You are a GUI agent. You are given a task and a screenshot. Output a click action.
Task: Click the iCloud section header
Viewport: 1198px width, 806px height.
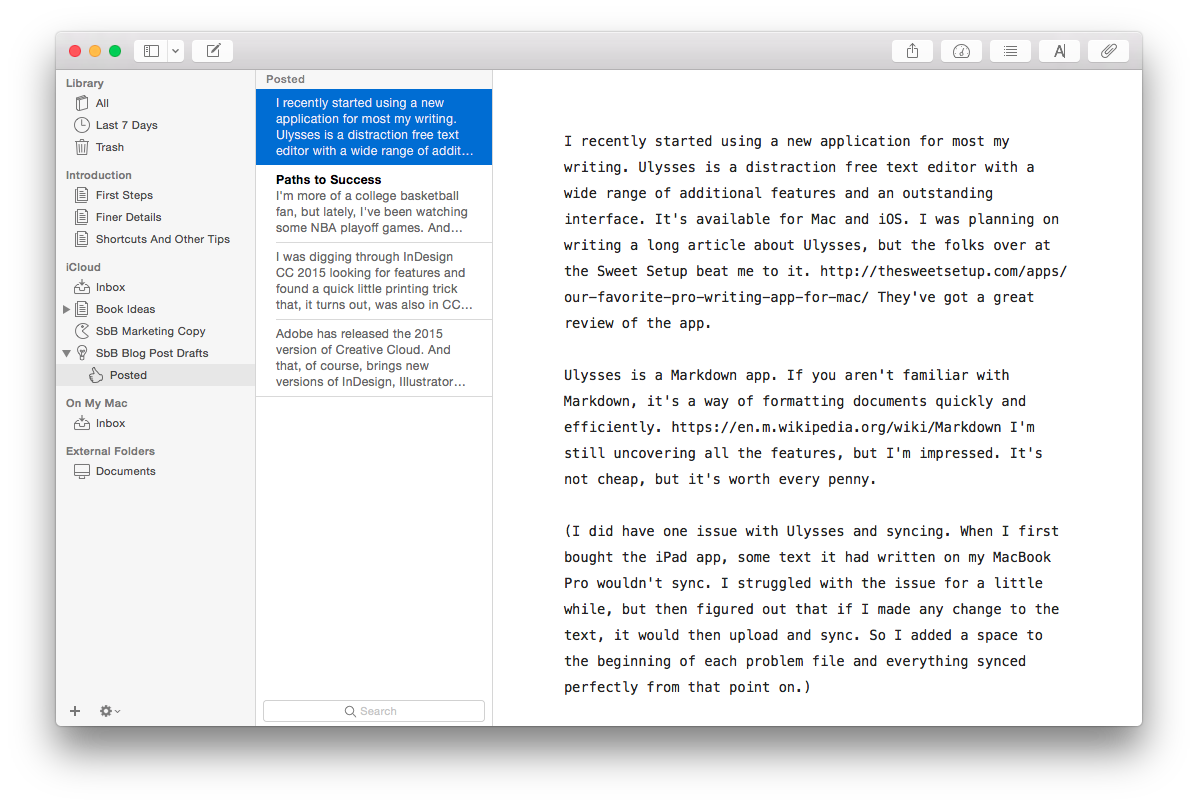(83, 267)
